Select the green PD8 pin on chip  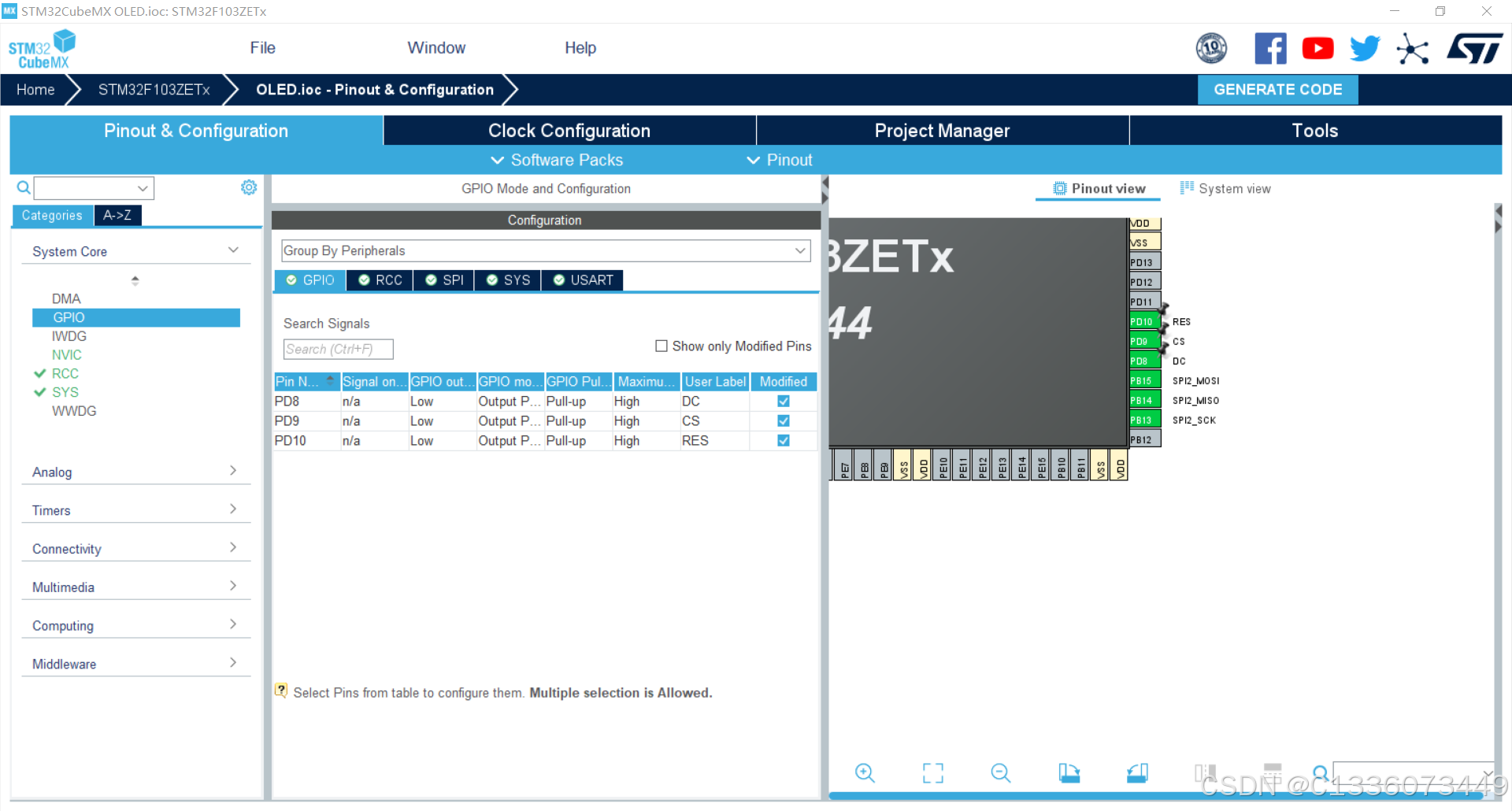click(x=1143, y=361)
